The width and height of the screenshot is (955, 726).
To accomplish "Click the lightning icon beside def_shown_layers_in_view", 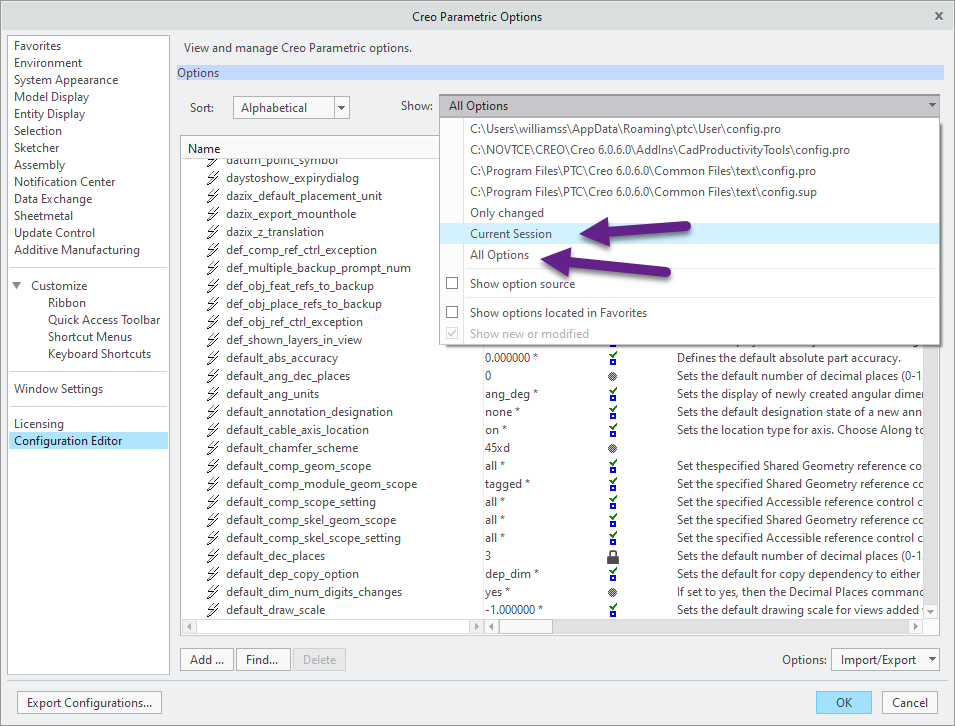I will pos(212,340).
